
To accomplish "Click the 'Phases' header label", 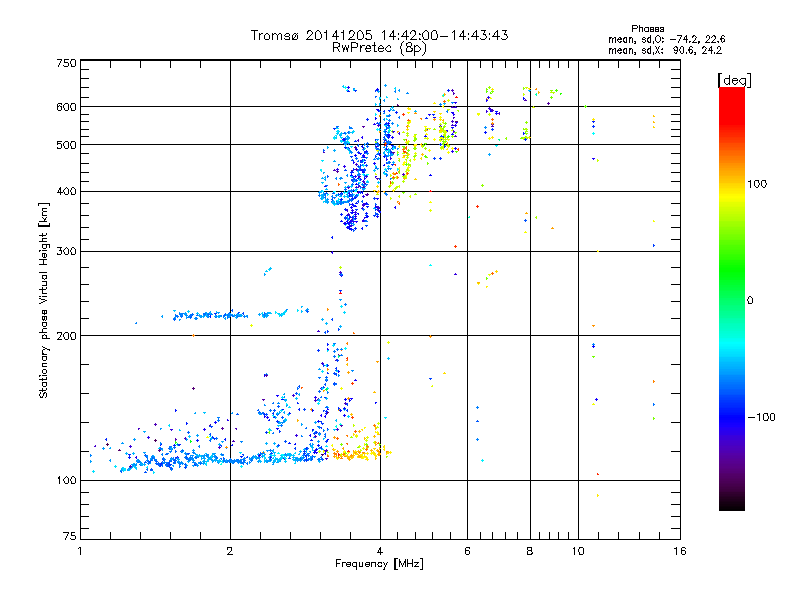I will click(x=647, y=29).
